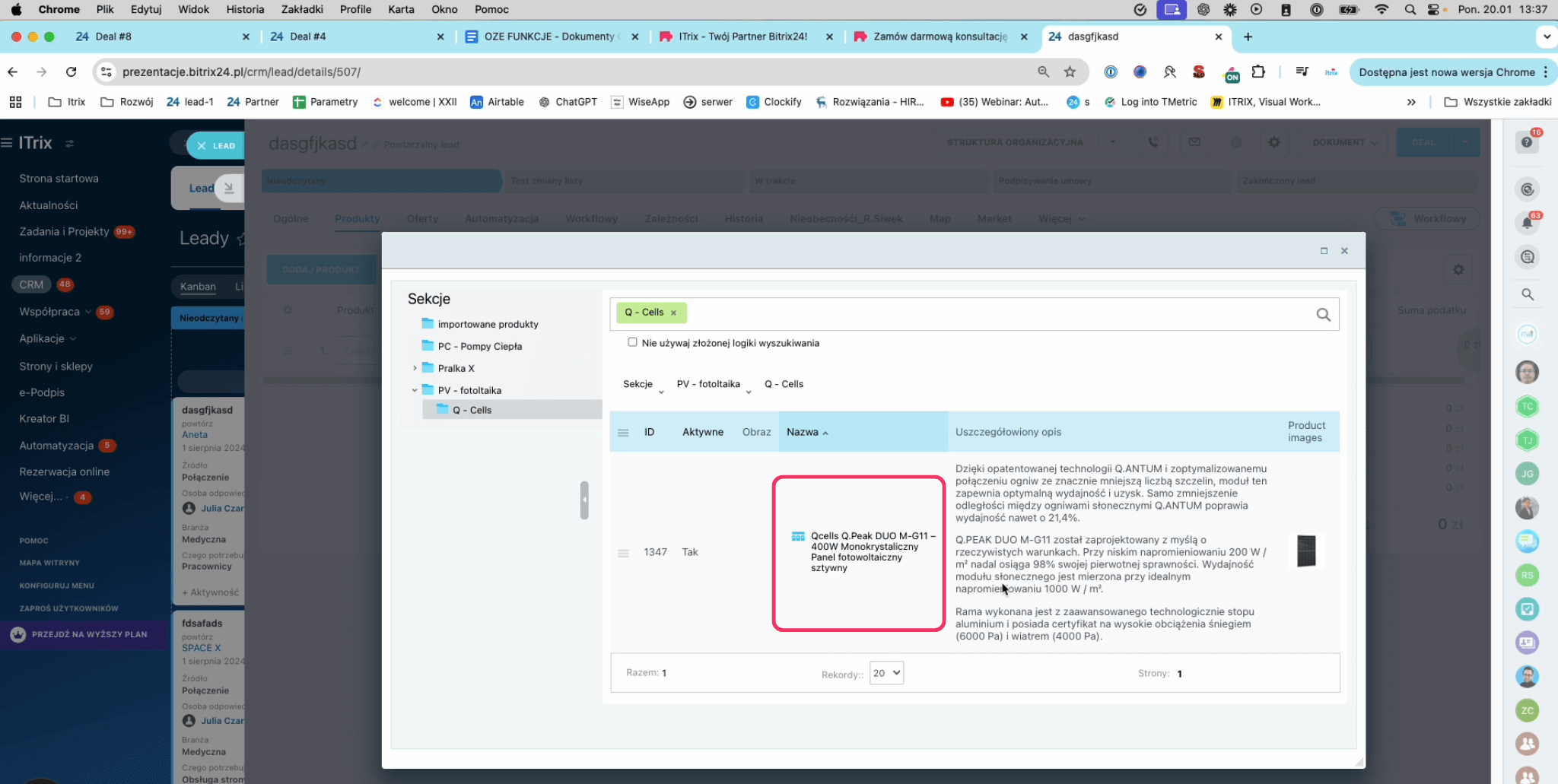The image size is (1558, 784).
Task: Open Historia menu in macOS menu bar
Action: (245, 9)
